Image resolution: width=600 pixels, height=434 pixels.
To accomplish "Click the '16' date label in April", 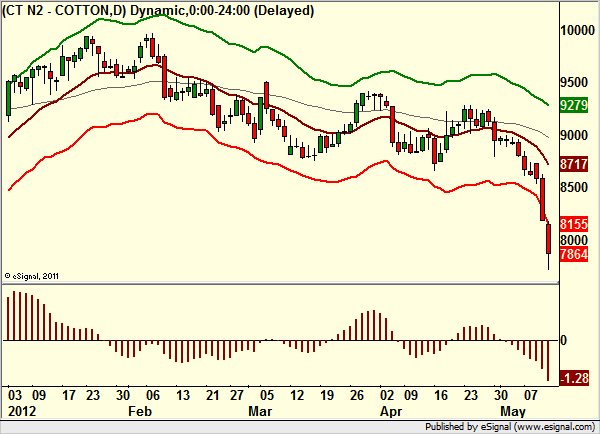I will pos(441,395).
